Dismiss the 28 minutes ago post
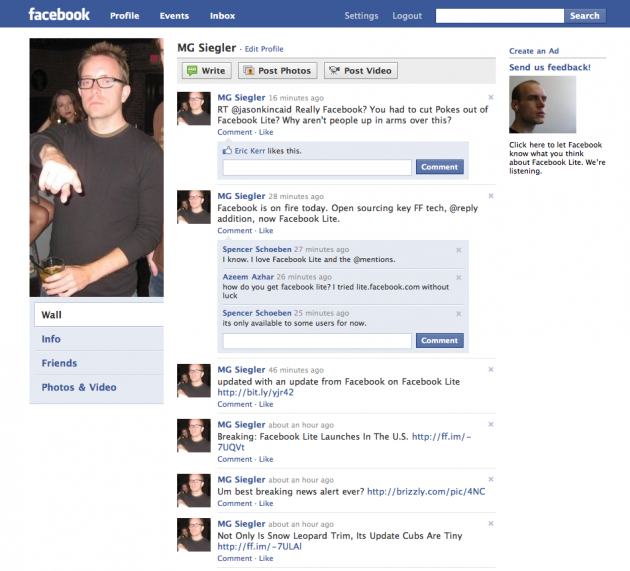Viewport: 630px width, 571px height. pyautogui.click(x=491, y=196)
